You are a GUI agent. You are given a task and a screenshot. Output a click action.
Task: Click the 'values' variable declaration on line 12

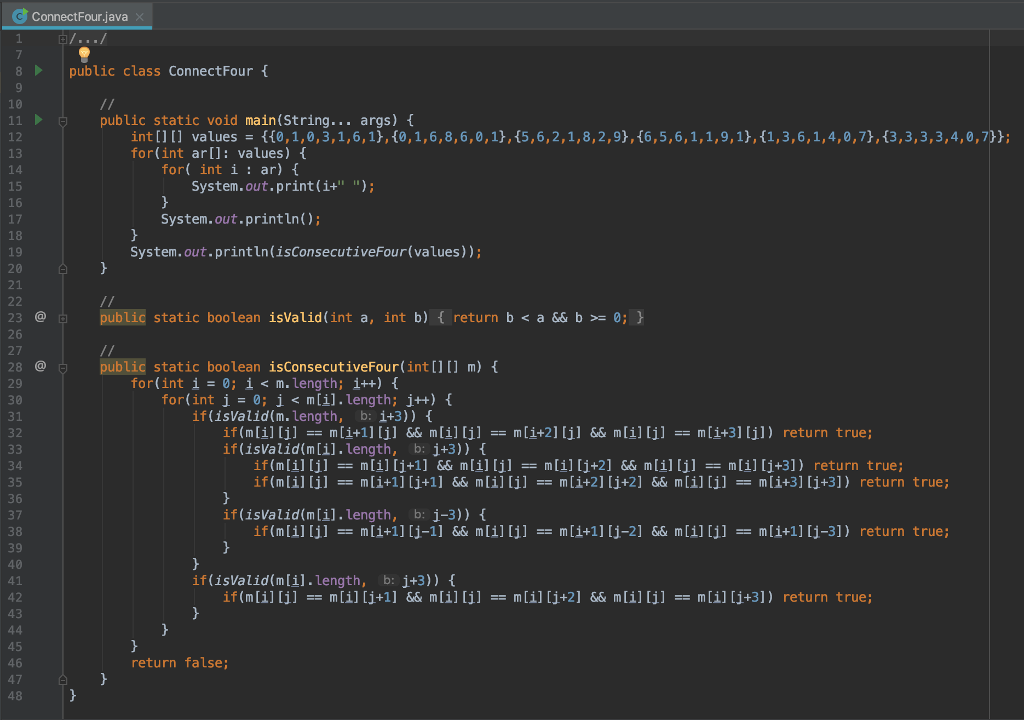coord(214,137)
